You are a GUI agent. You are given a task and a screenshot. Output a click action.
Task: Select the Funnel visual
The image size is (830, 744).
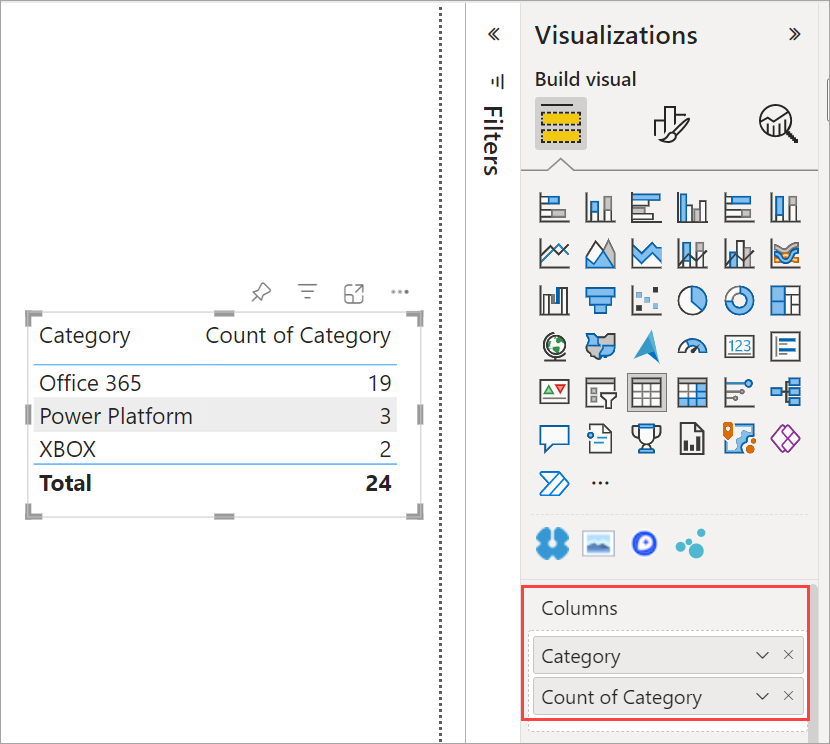click(600, 300)
